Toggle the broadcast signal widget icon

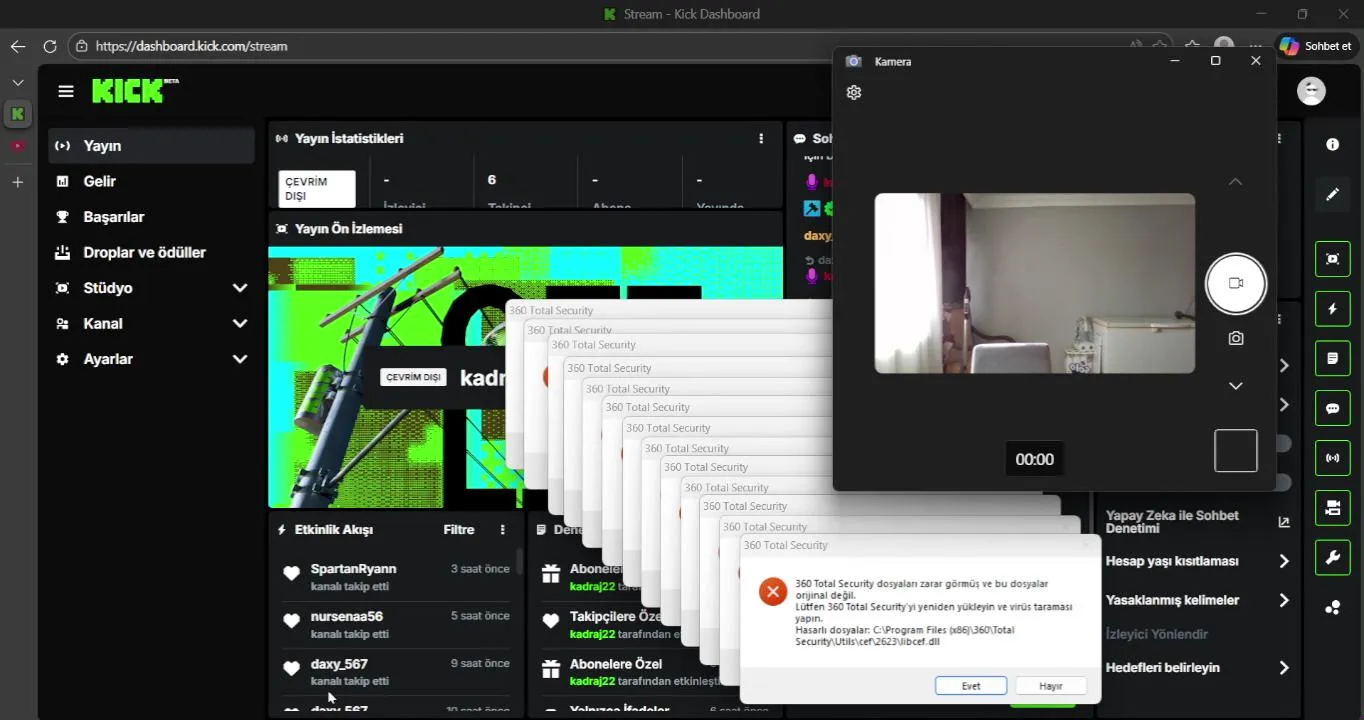pyautogui.click(x=1332, y=458)
